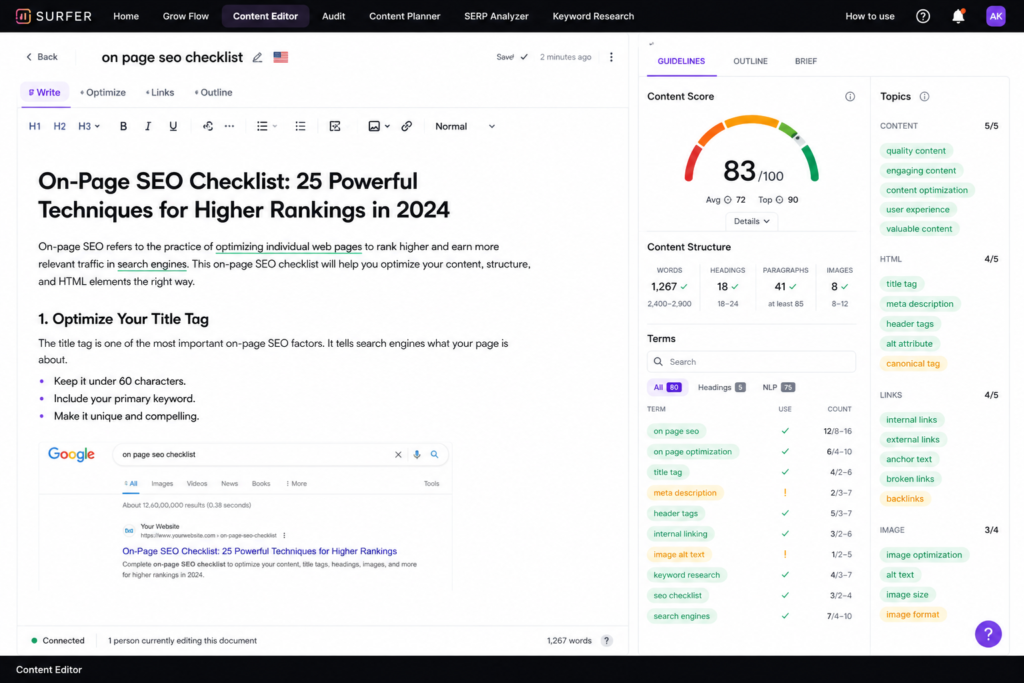
Task: Filter terms by All
Action: coord(667,387)
